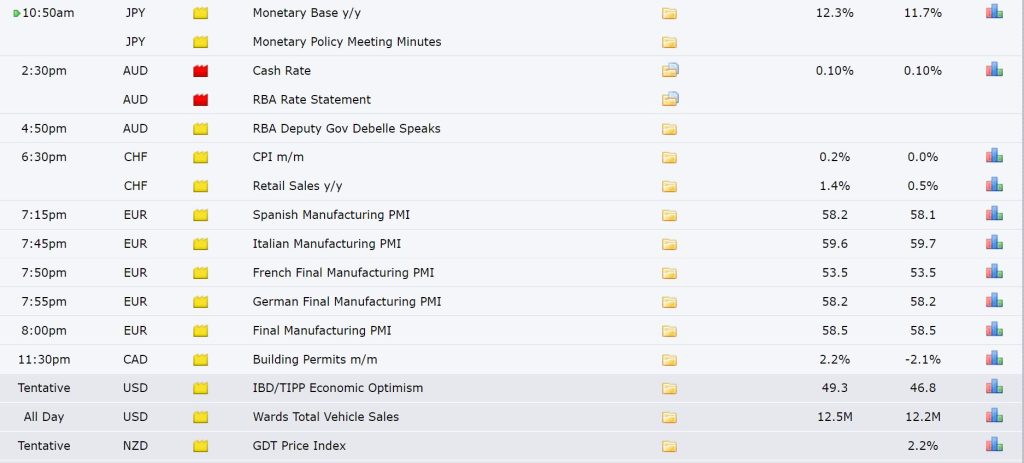Click the green arrow beside 10:50am

17,13
